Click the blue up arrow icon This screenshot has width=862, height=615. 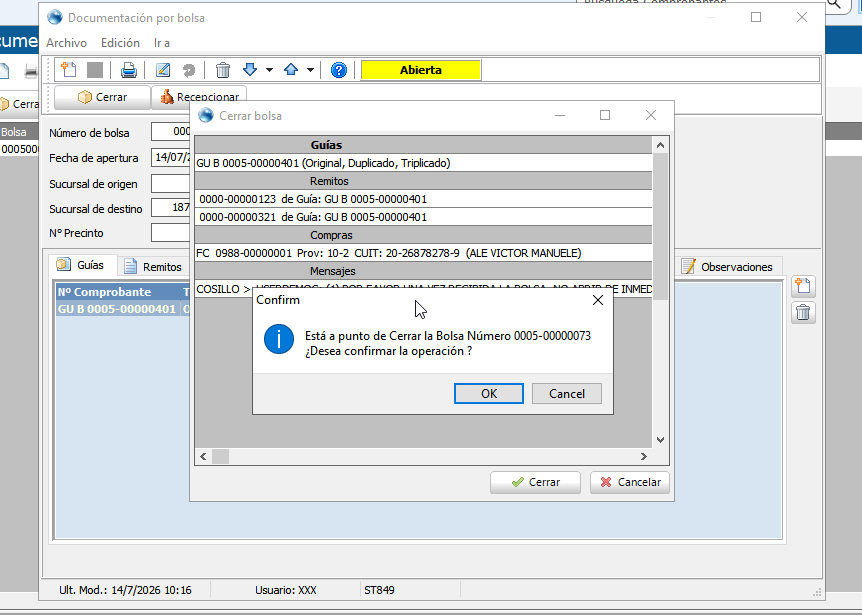pos(291,70)
